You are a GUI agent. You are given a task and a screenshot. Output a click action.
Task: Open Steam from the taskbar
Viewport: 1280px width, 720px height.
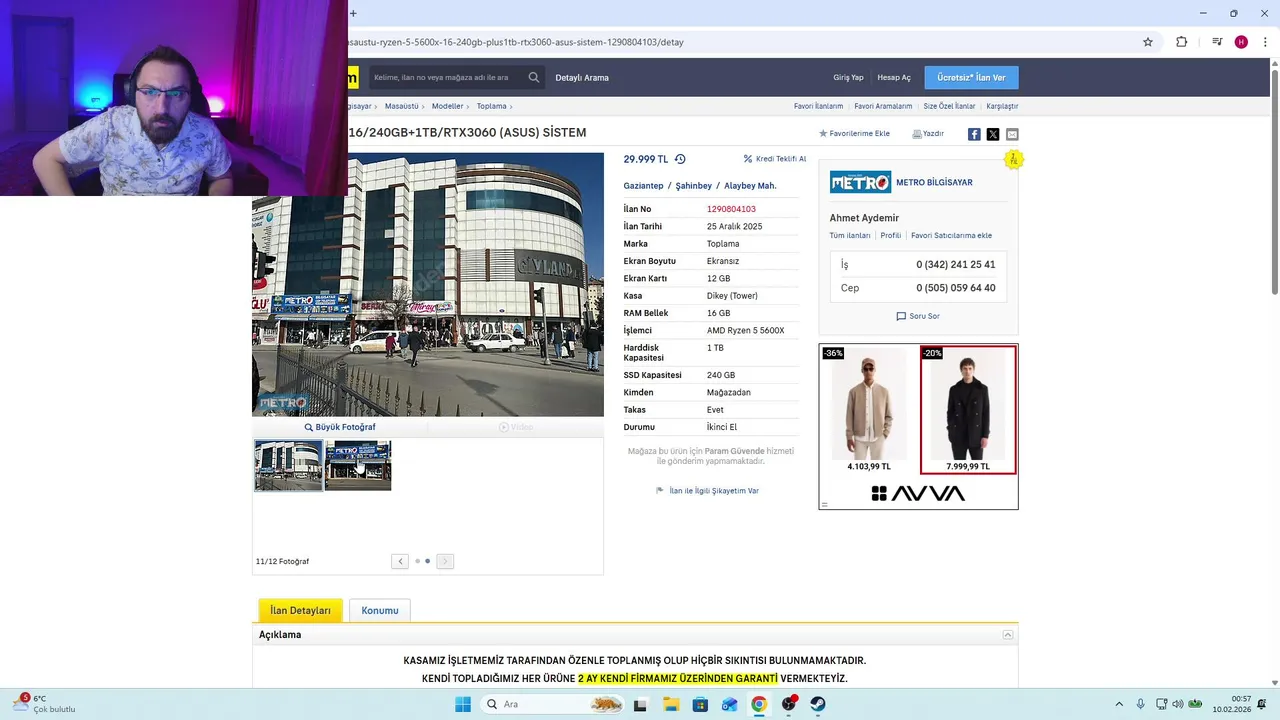point(818,704)
